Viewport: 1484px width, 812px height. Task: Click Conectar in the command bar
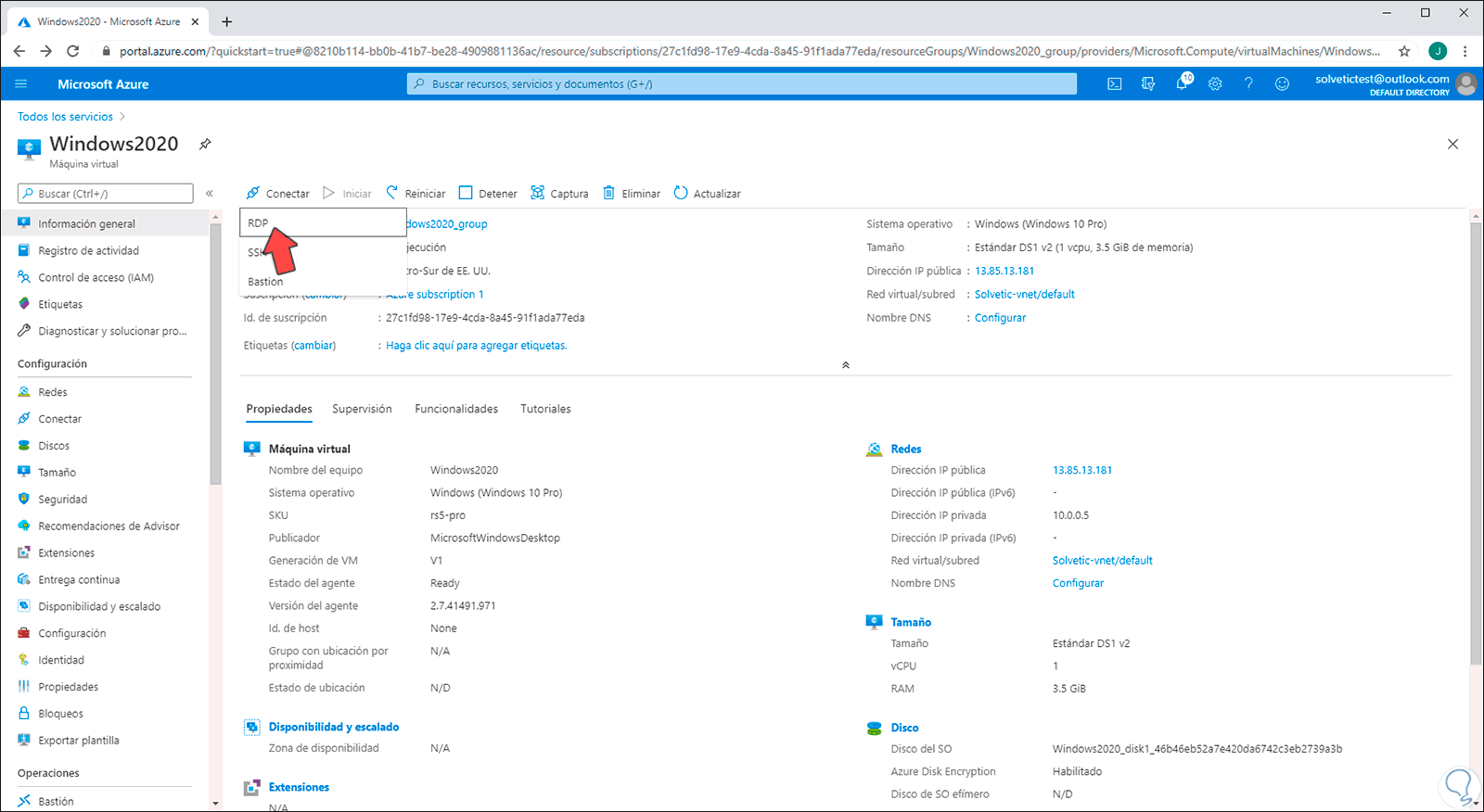(278, 194)
